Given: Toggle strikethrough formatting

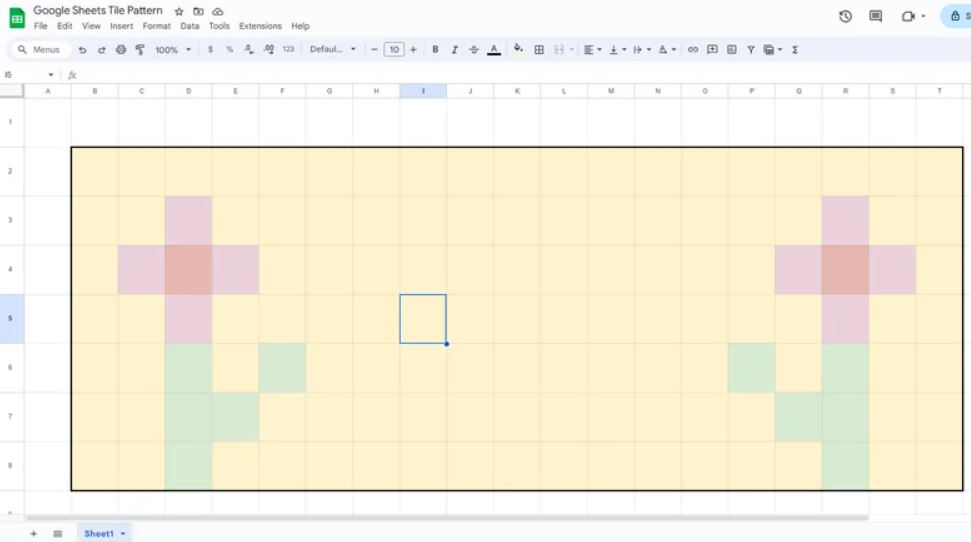Looking at the screenshot, I should click(474, 50).
